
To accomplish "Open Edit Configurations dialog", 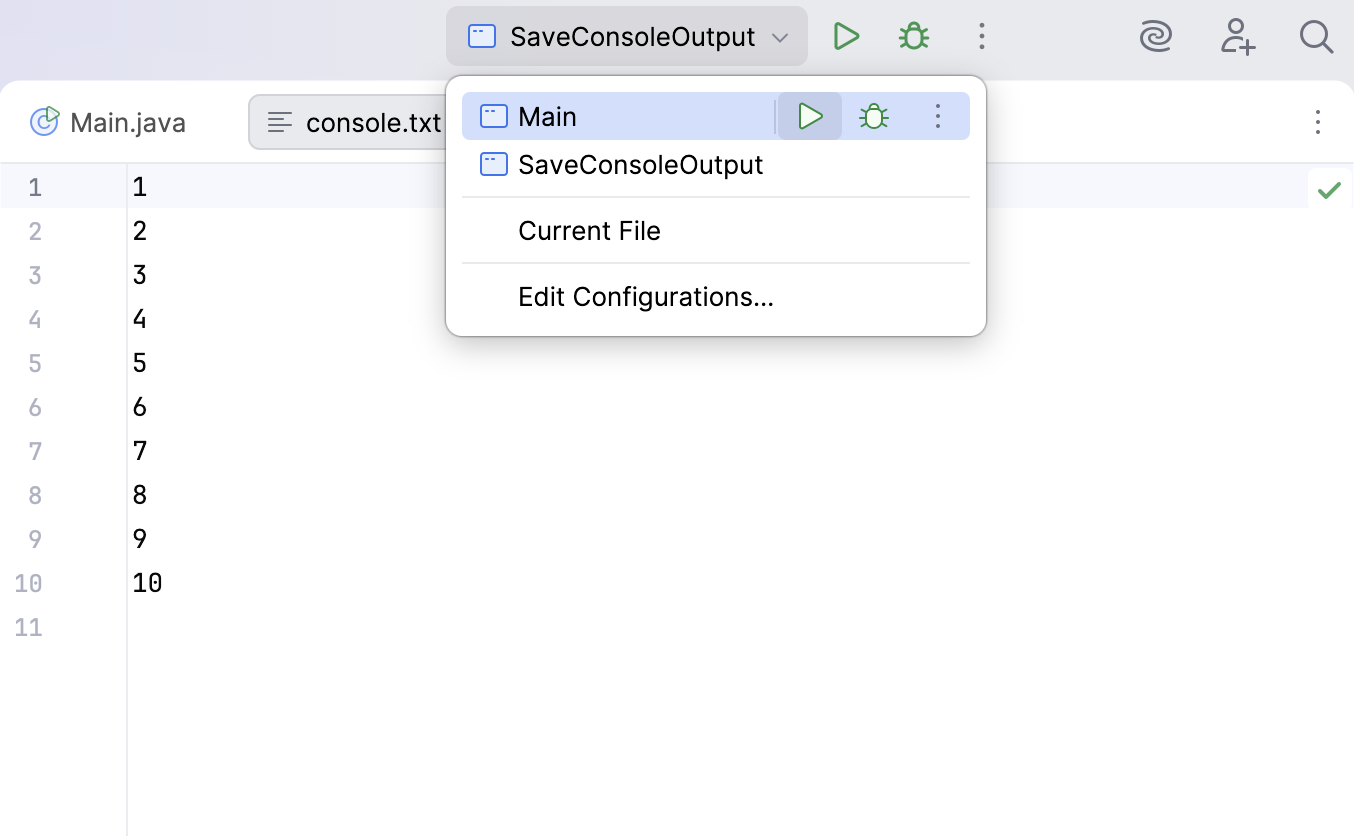I will [646, 296].
